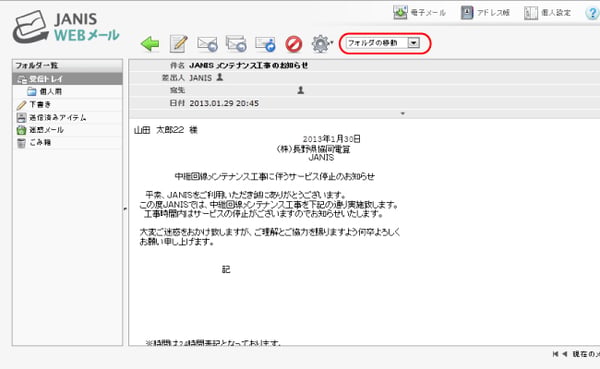Click the body date 2013年1月30日

click(x=331, y=139)
